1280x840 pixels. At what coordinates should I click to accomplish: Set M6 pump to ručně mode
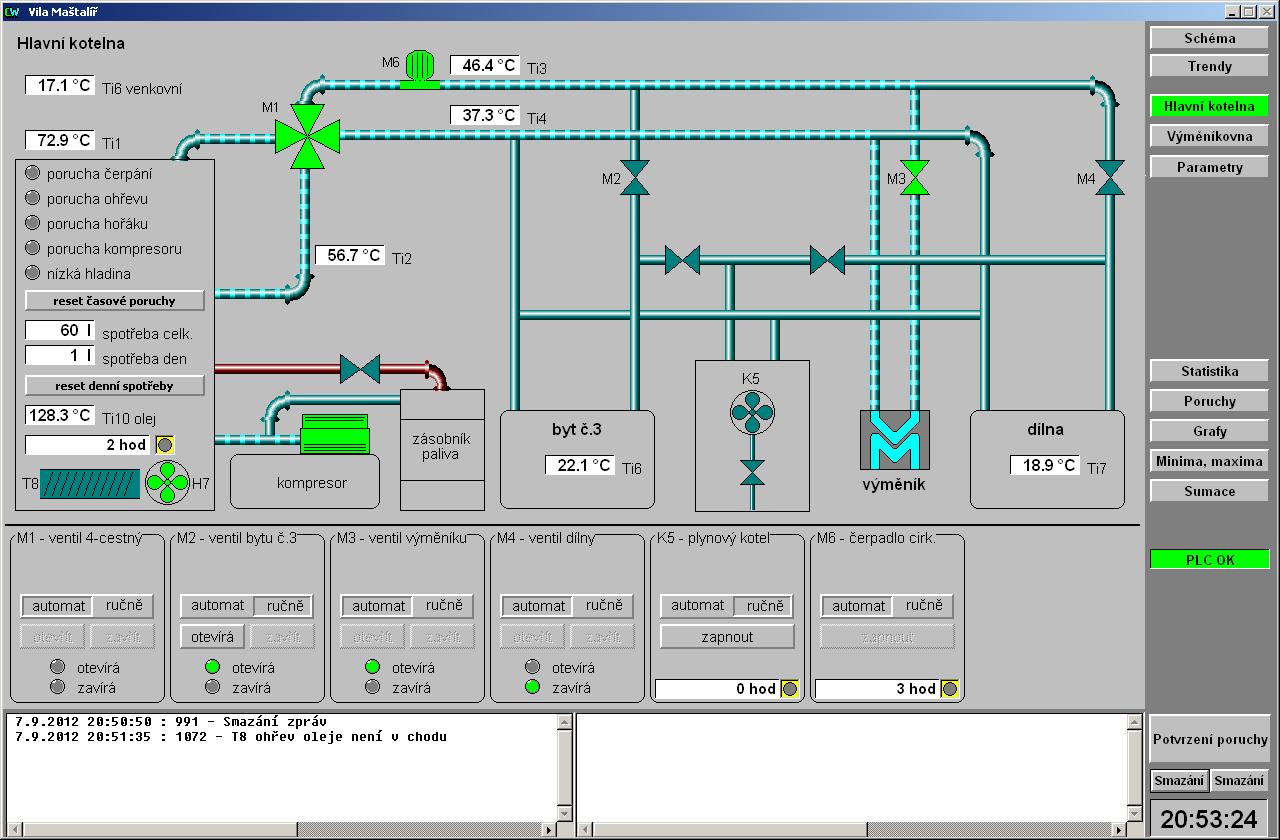coord(924,606)
